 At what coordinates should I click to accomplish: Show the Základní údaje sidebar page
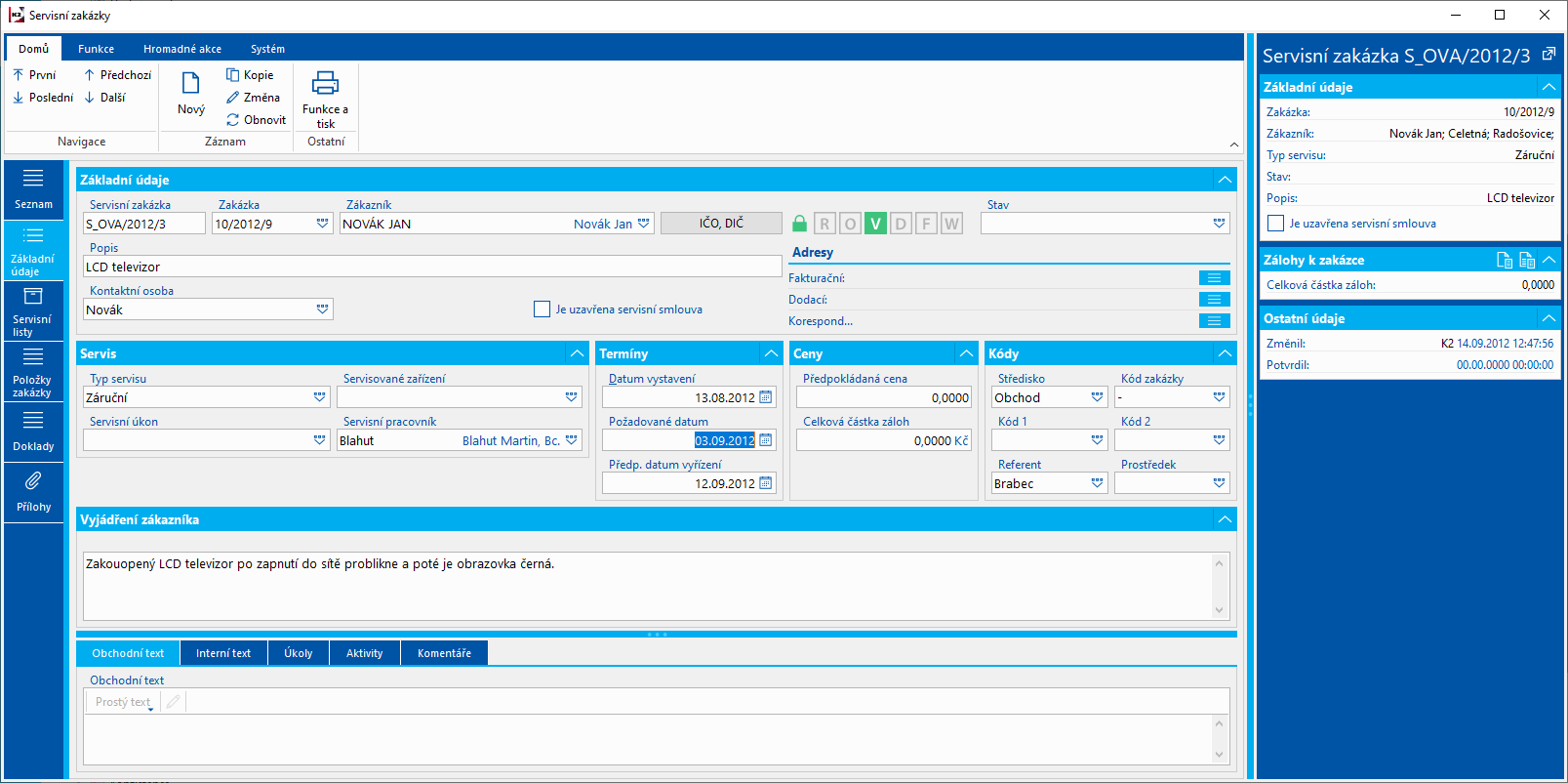[x=33, y=251]
